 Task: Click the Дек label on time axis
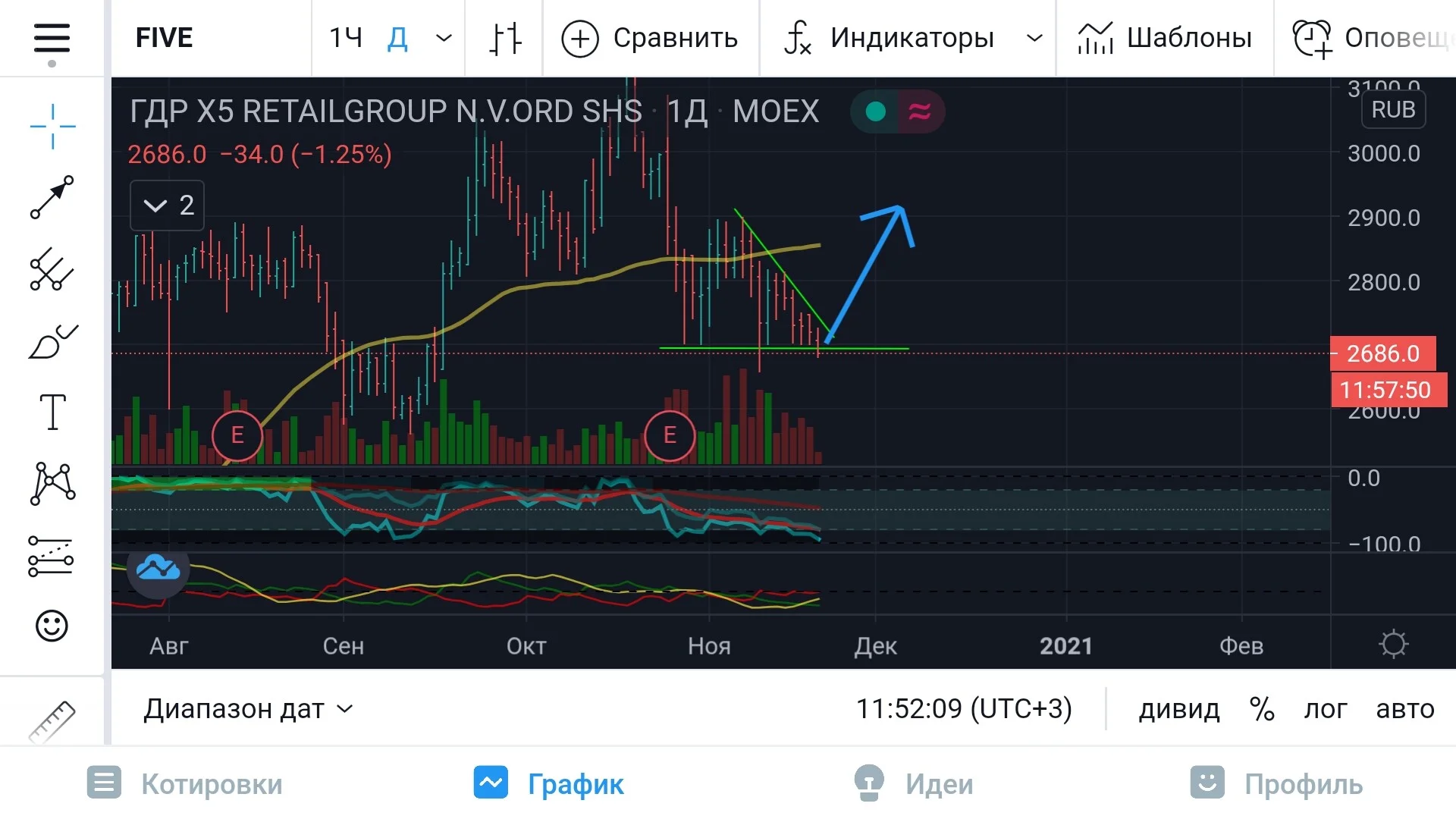875,646
